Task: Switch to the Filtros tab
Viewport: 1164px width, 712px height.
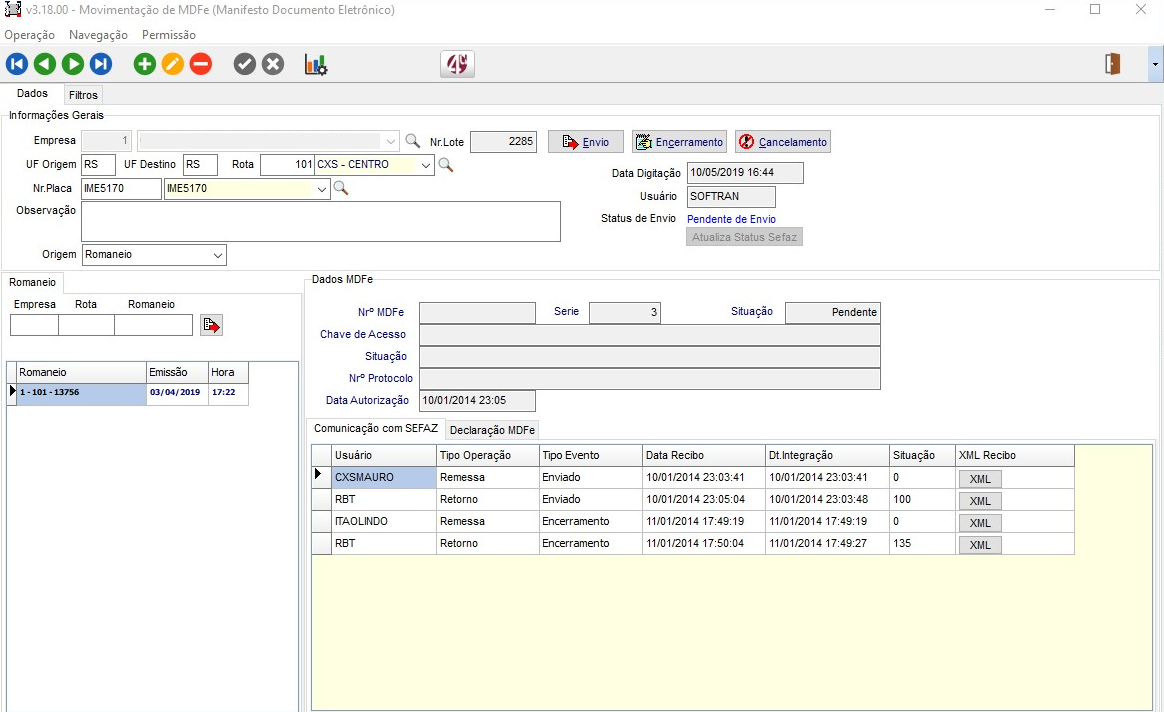Action: pos(83,95)
